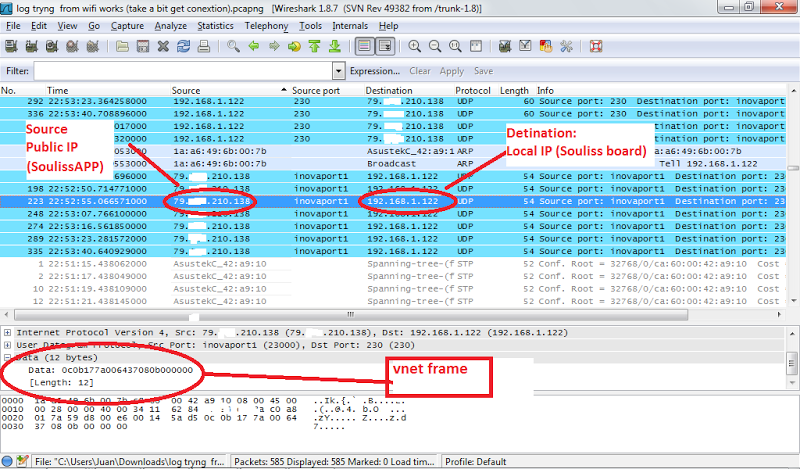The height and width of the screenshot is (469, 800).
Task: Select STP packet 12 row
Action: [393, 301]
